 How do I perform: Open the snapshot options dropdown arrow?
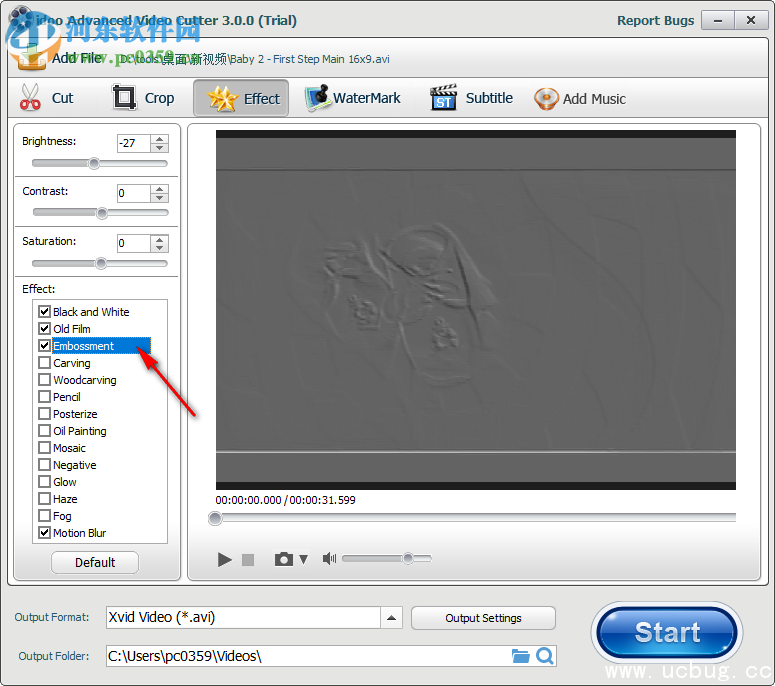point(304,560)
